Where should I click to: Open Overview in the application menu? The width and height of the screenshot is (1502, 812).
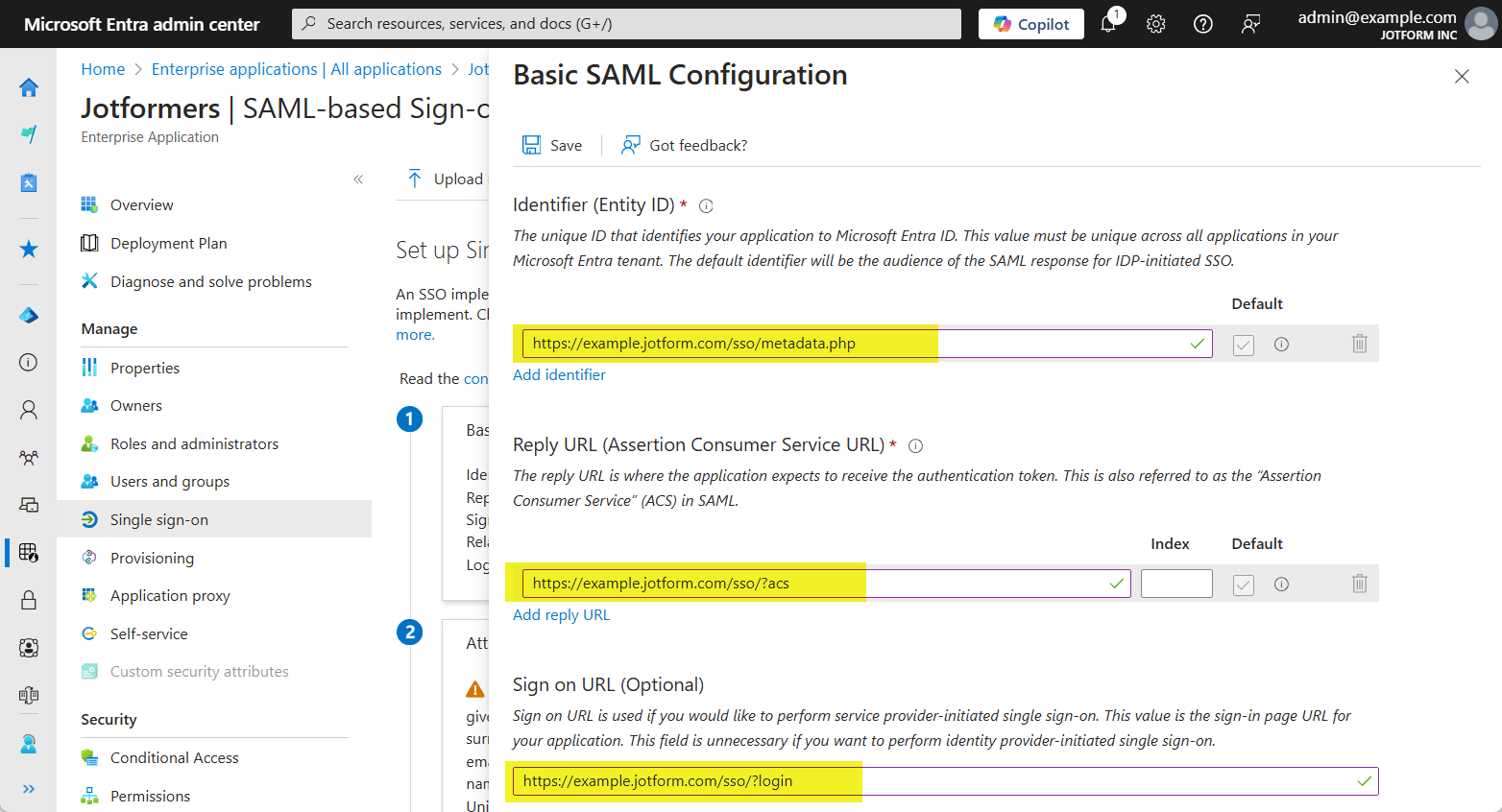(x=141, y=204)
